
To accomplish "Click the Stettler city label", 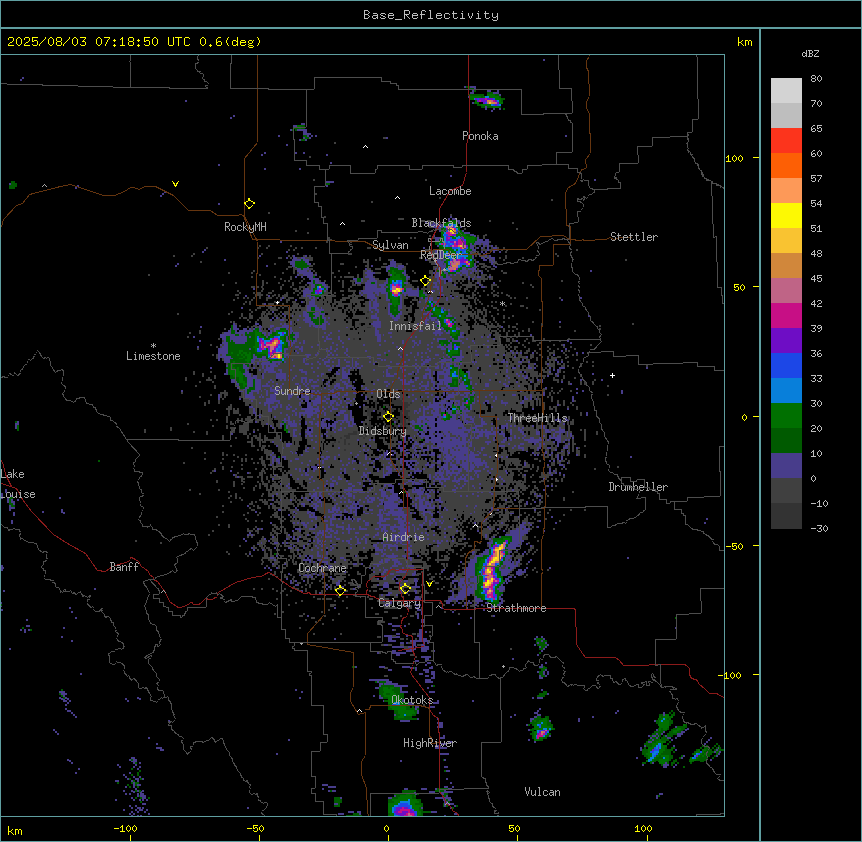I will pyautogui.click(x=634, y=237).
